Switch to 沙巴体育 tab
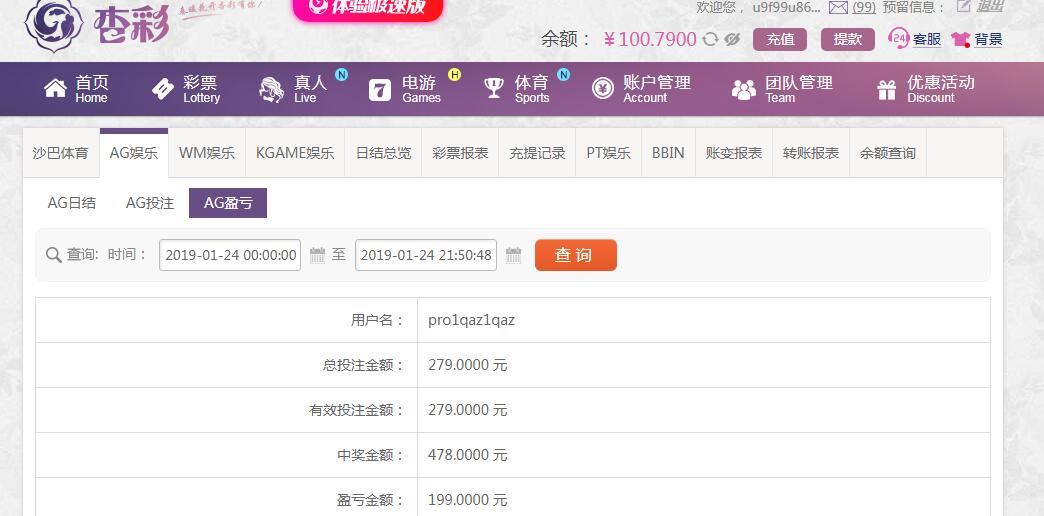 click(61, 153)
